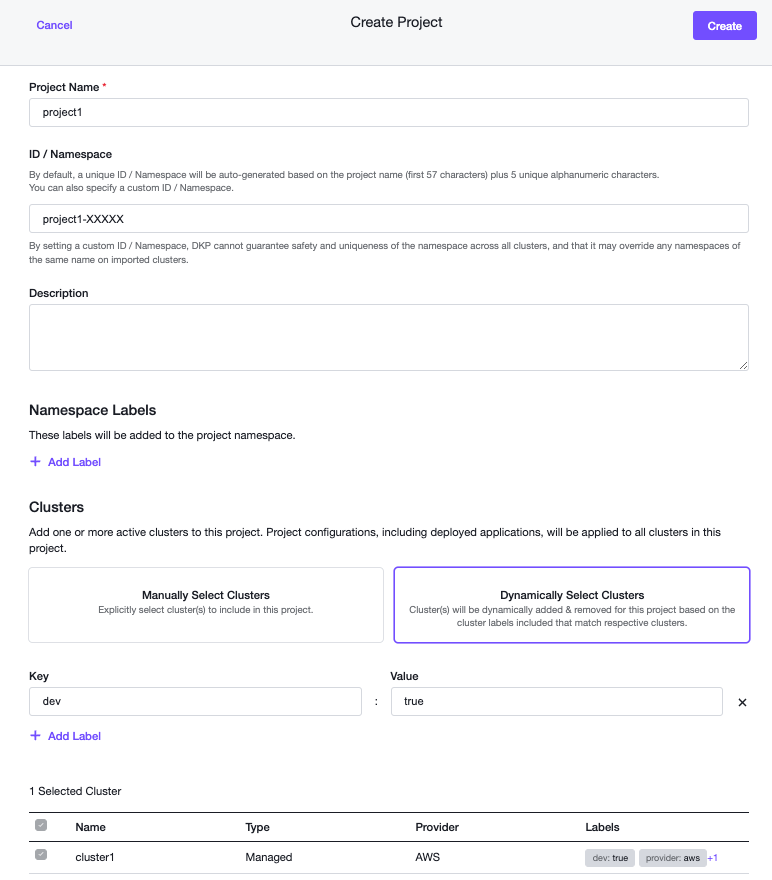The height and width of the screenshot is (880, 772).
Task: Expand the +1 more labels indicator
Action: [713, 858]
